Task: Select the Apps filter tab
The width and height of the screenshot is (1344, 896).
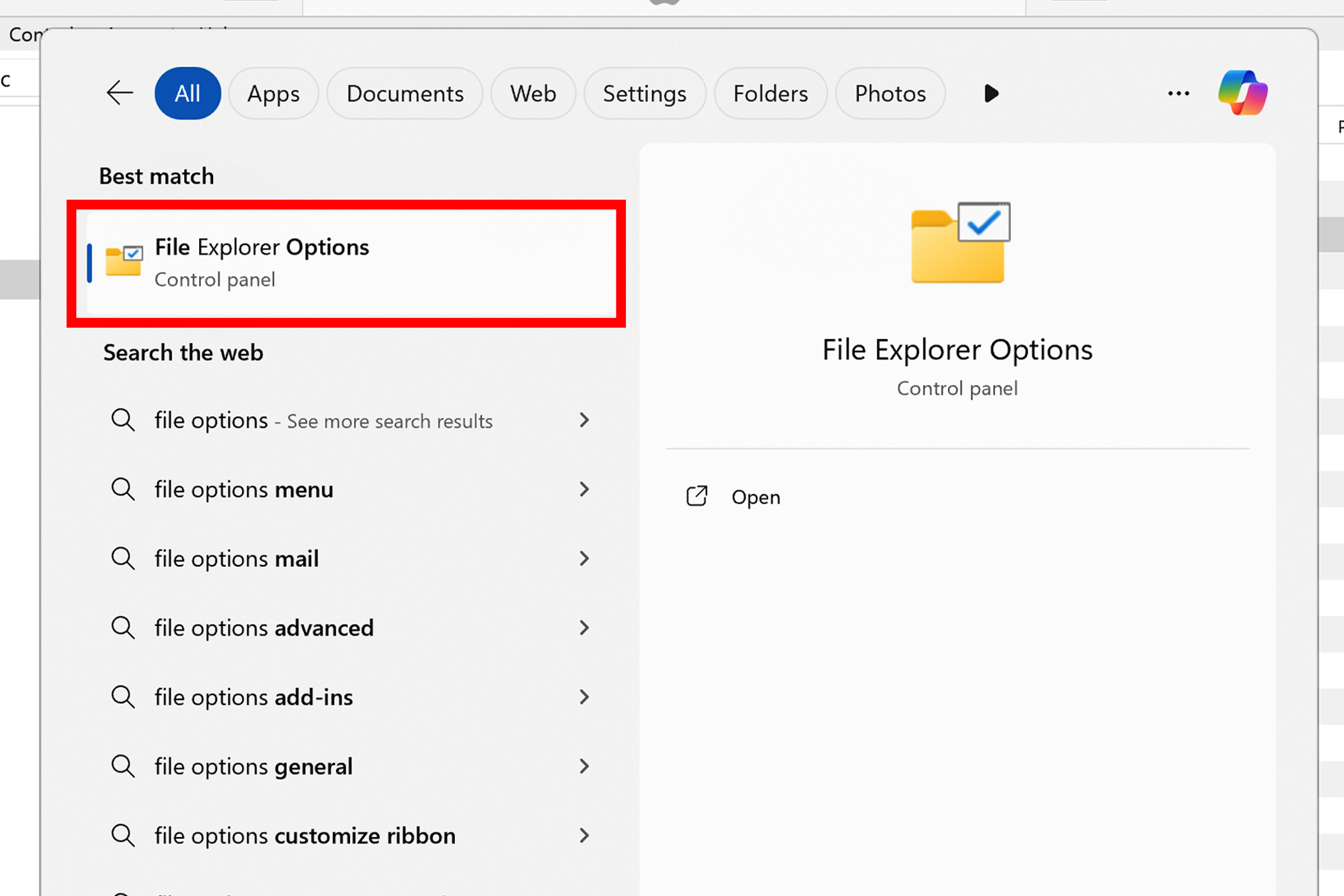Action: click(x=273, y=93)
